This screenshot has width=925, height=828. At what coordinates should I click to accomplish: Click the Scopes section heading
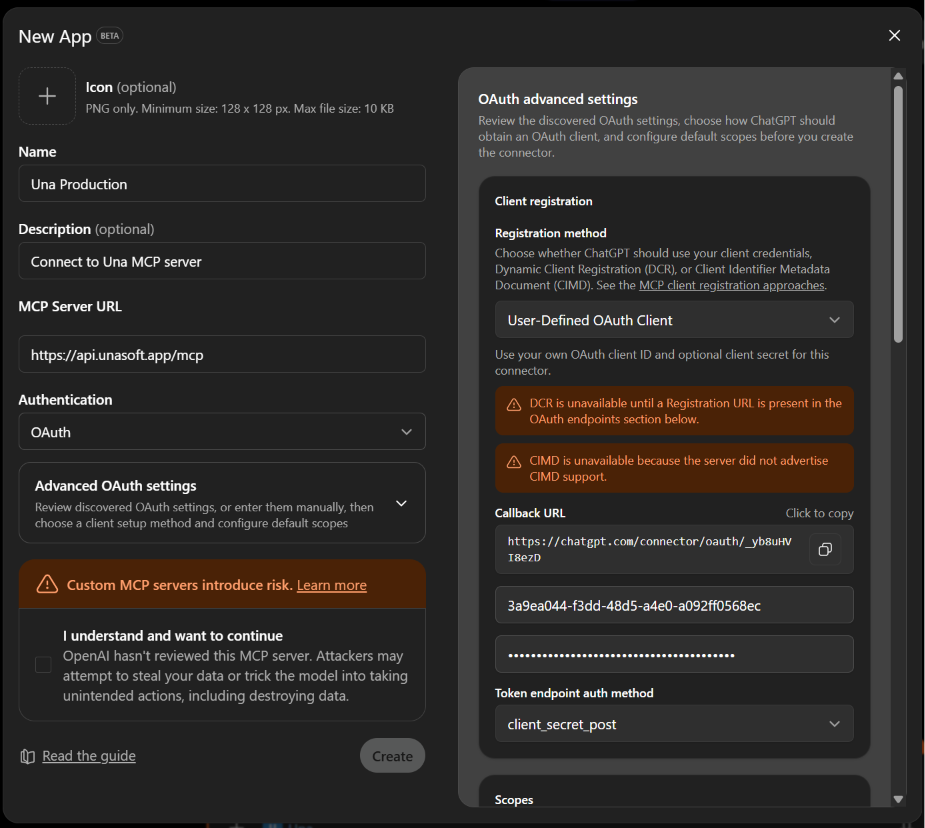(514, 800)
